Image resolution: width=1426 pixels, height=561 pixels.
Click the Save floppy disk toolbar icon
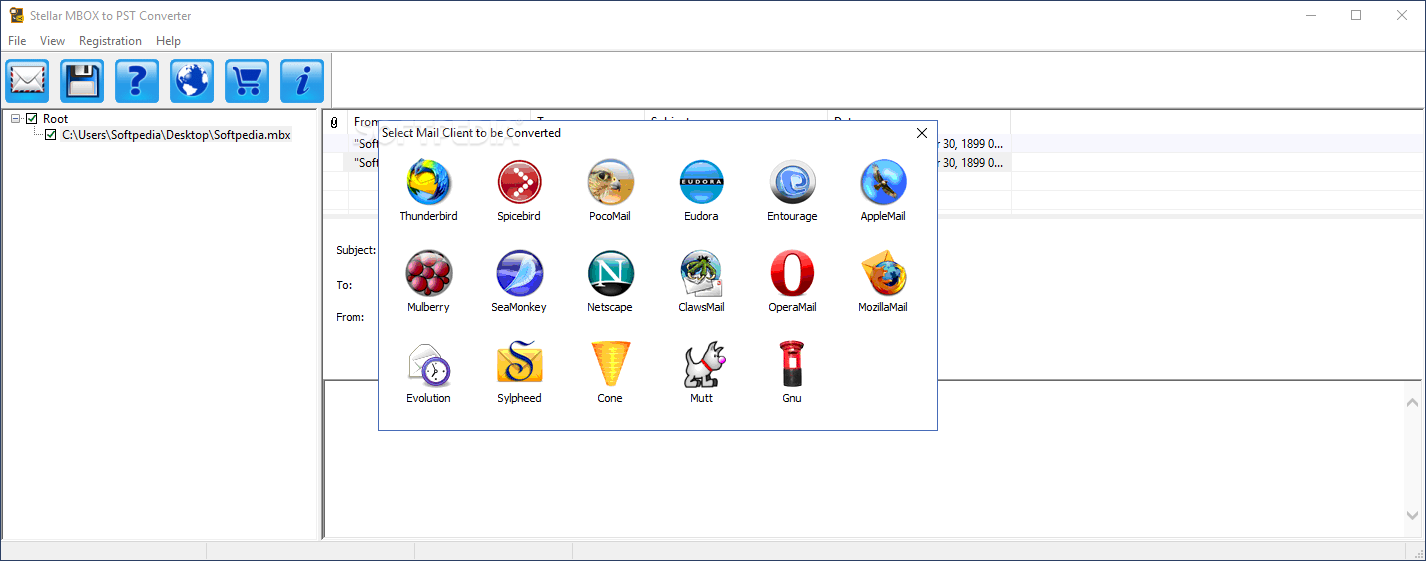(x=82, y=80)
